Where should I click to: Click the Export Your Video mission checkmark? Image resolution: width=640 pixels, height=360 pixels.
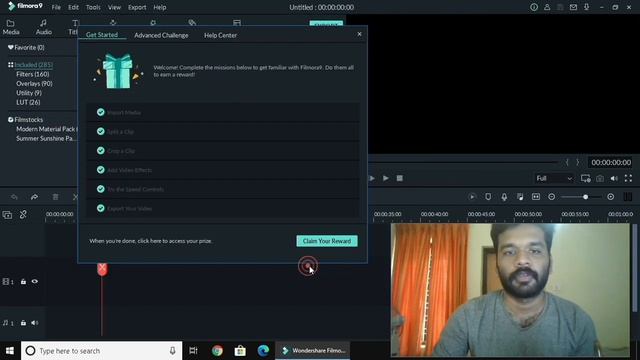point(100,208)
